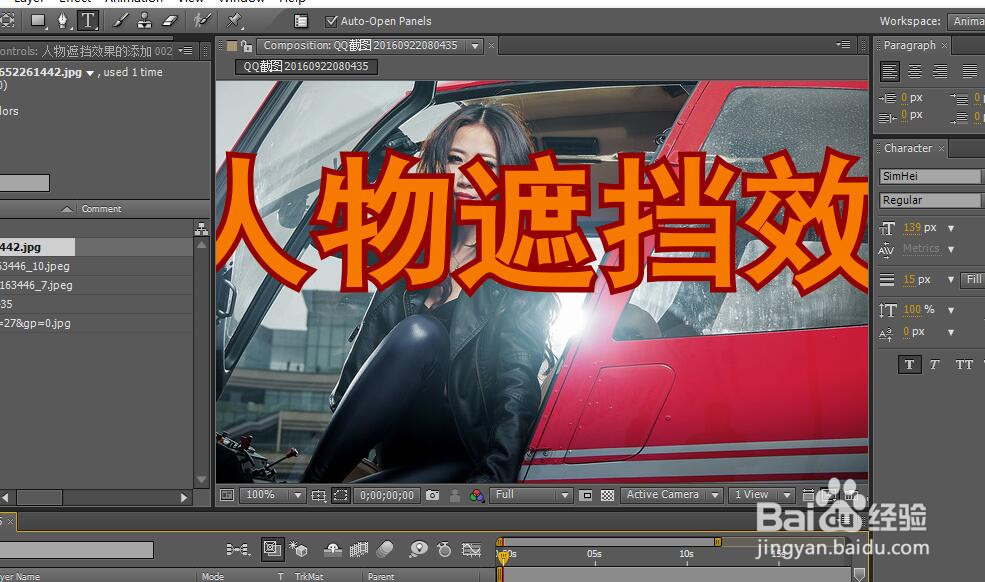Open the show channel RGB color menu
This screenshot has height=582, width=985.
pos(477,496)
